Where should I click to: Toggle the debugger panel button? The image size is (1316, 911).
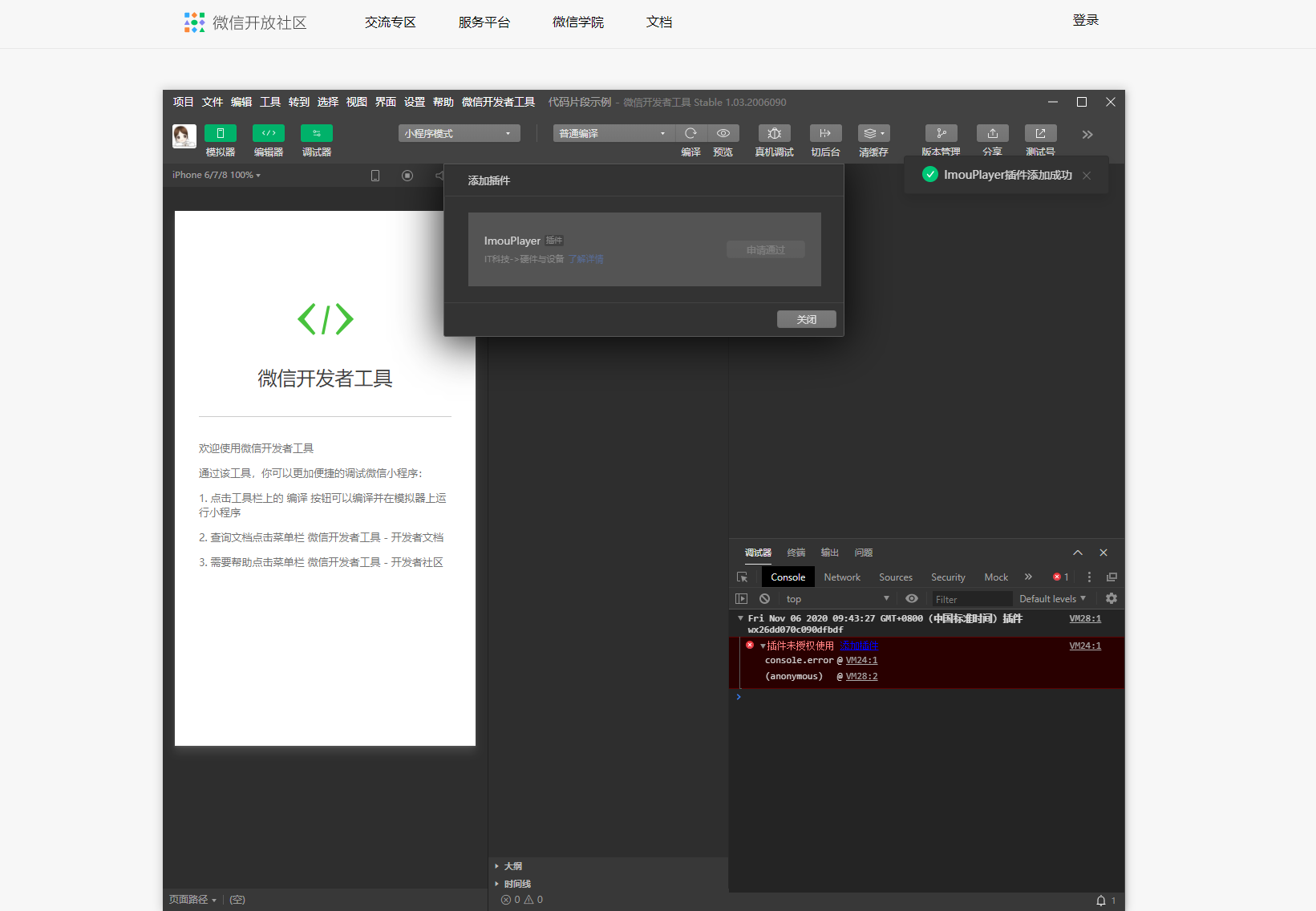317,133
